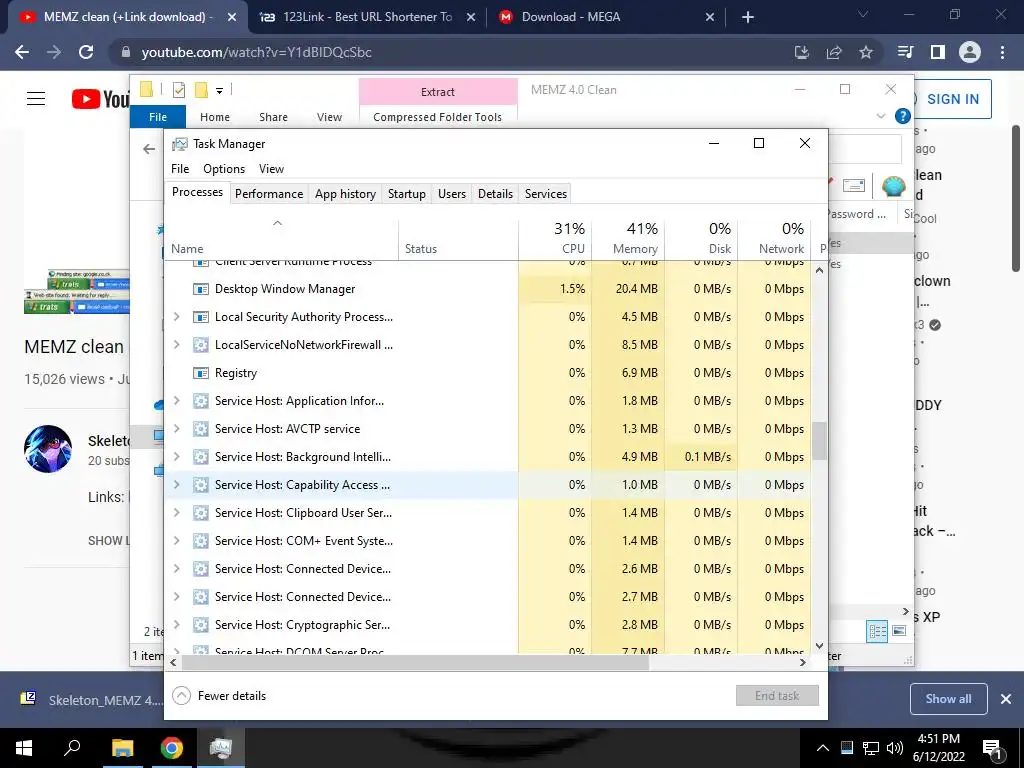Click the explorer help question mark icon
The image size is (1024, 768).
tap(903, 116)
